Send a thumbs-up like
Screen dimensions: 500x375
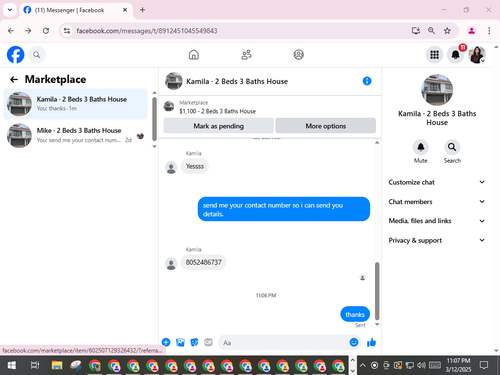pyautogui.click(x=371, y=342)
